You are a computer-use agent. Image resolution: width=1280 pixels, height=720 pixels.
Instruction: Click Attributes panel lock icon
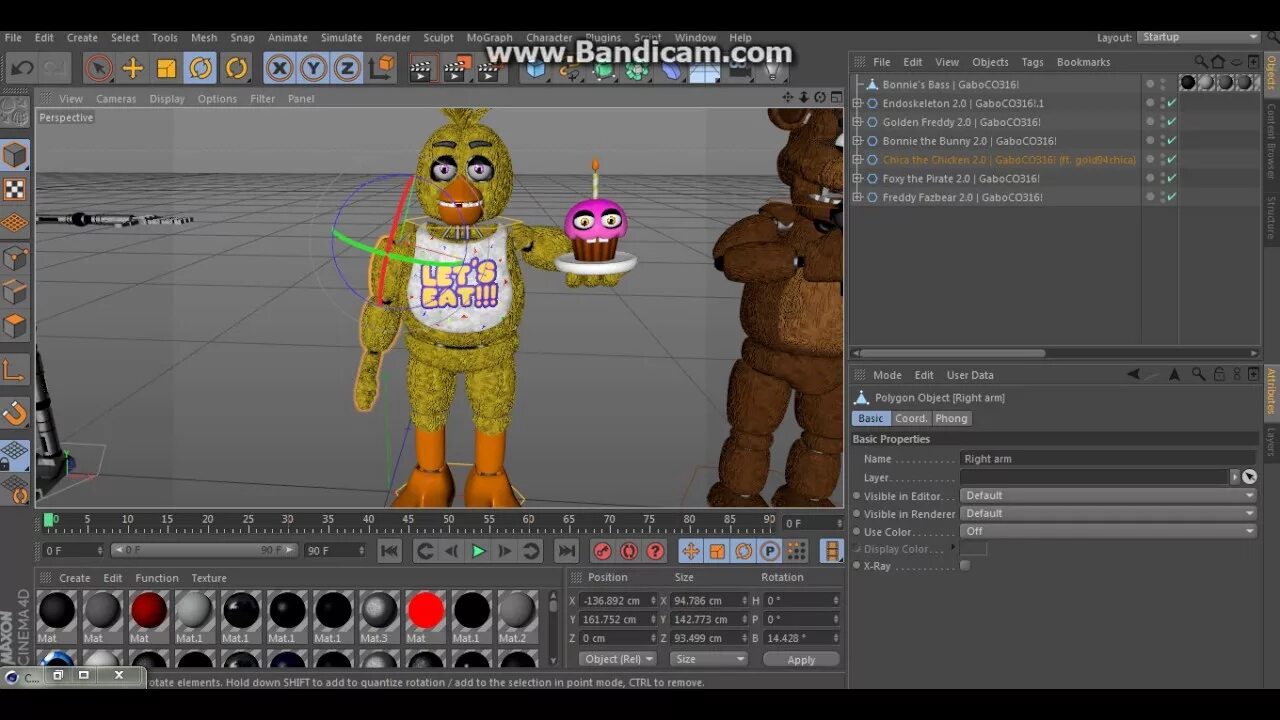[1218, 374]
